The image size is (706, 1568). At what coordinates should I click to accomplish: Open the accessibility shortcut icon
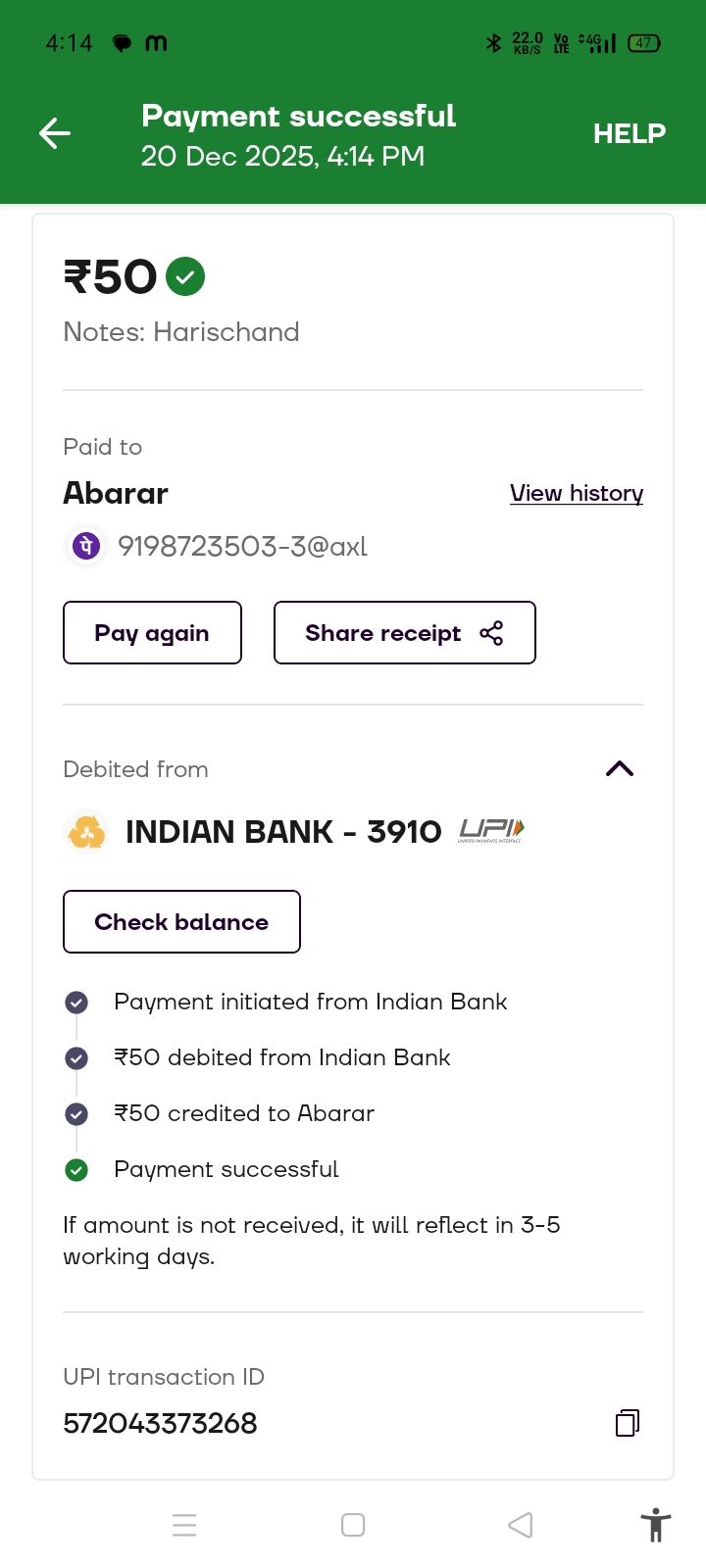(655, 1525)
